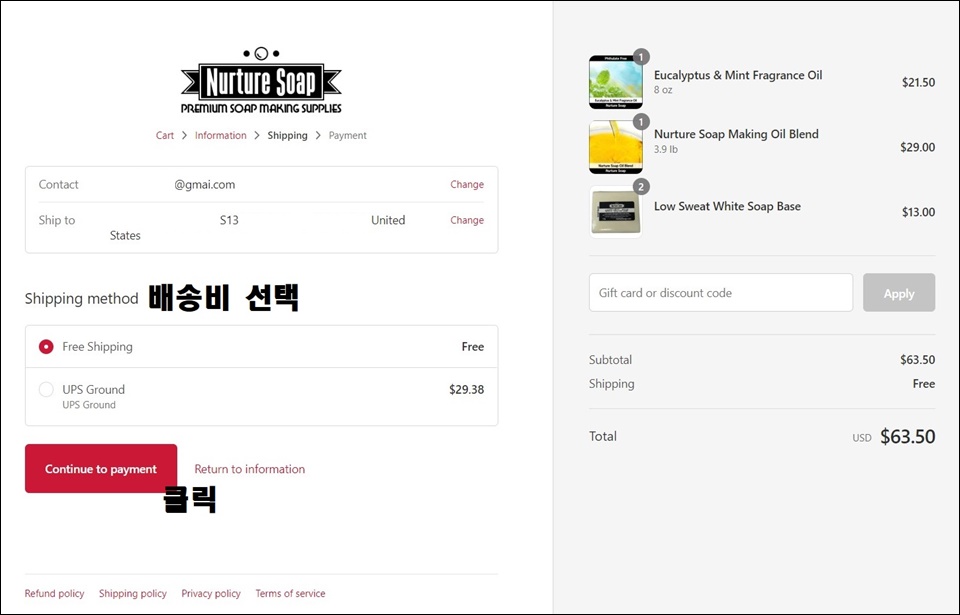Image resolution: width=960 pixels, height=615 pixels.
Task: Read the Terms of service
Action: click(x=290, y=594)
